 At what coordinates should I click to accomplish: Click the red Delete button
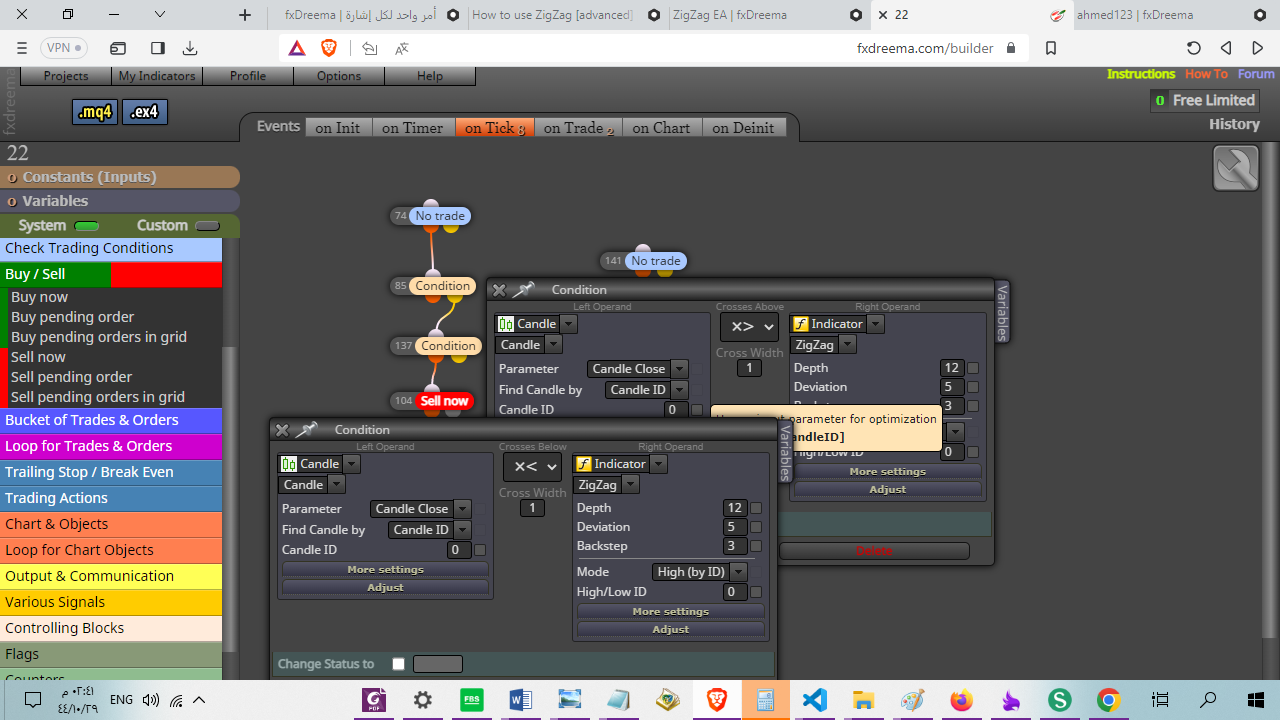coord(874,551)
